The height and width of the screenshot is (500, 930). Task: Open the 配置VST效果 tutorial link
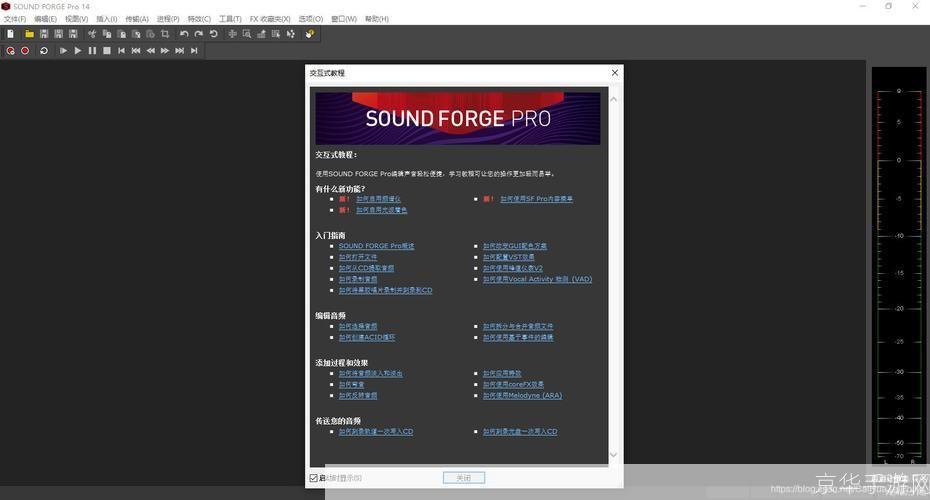click(x=508, y=257)
